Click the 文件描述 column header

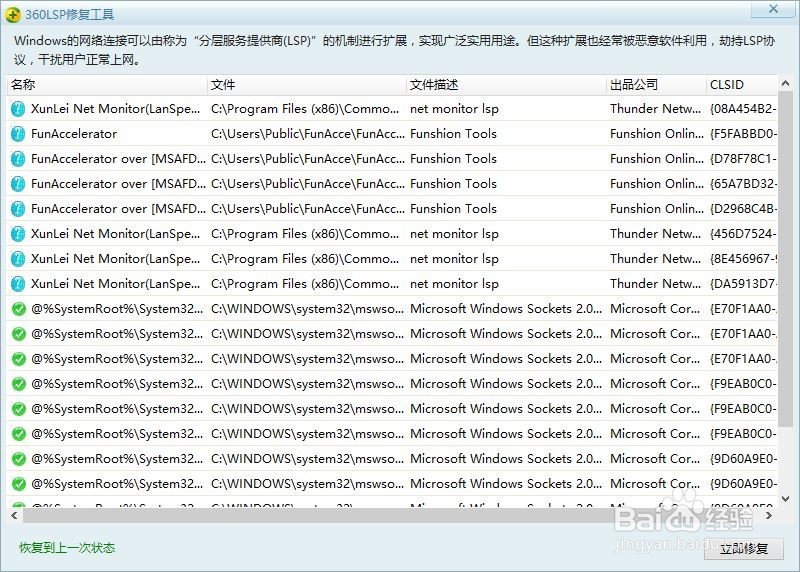(x=507, y=85)
